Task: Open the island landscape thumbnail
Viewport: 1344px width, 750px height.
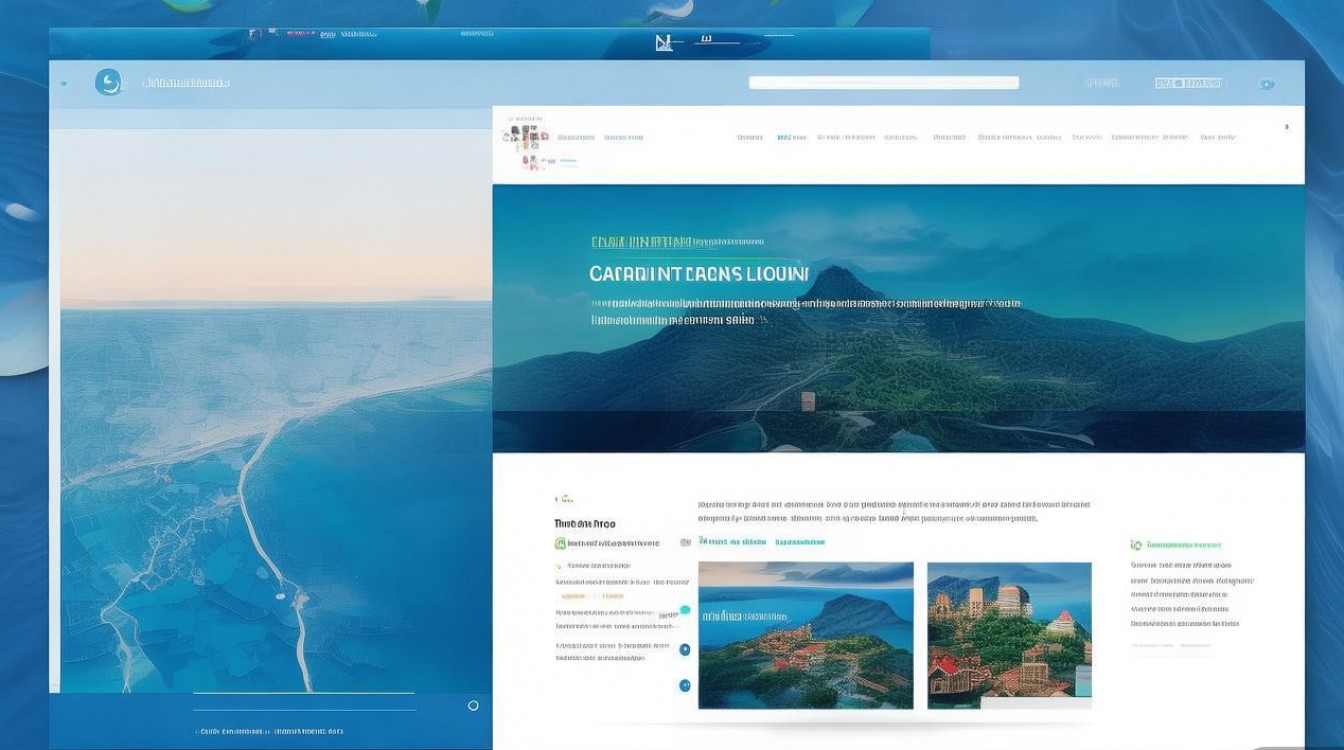Action: pos(806,635)
